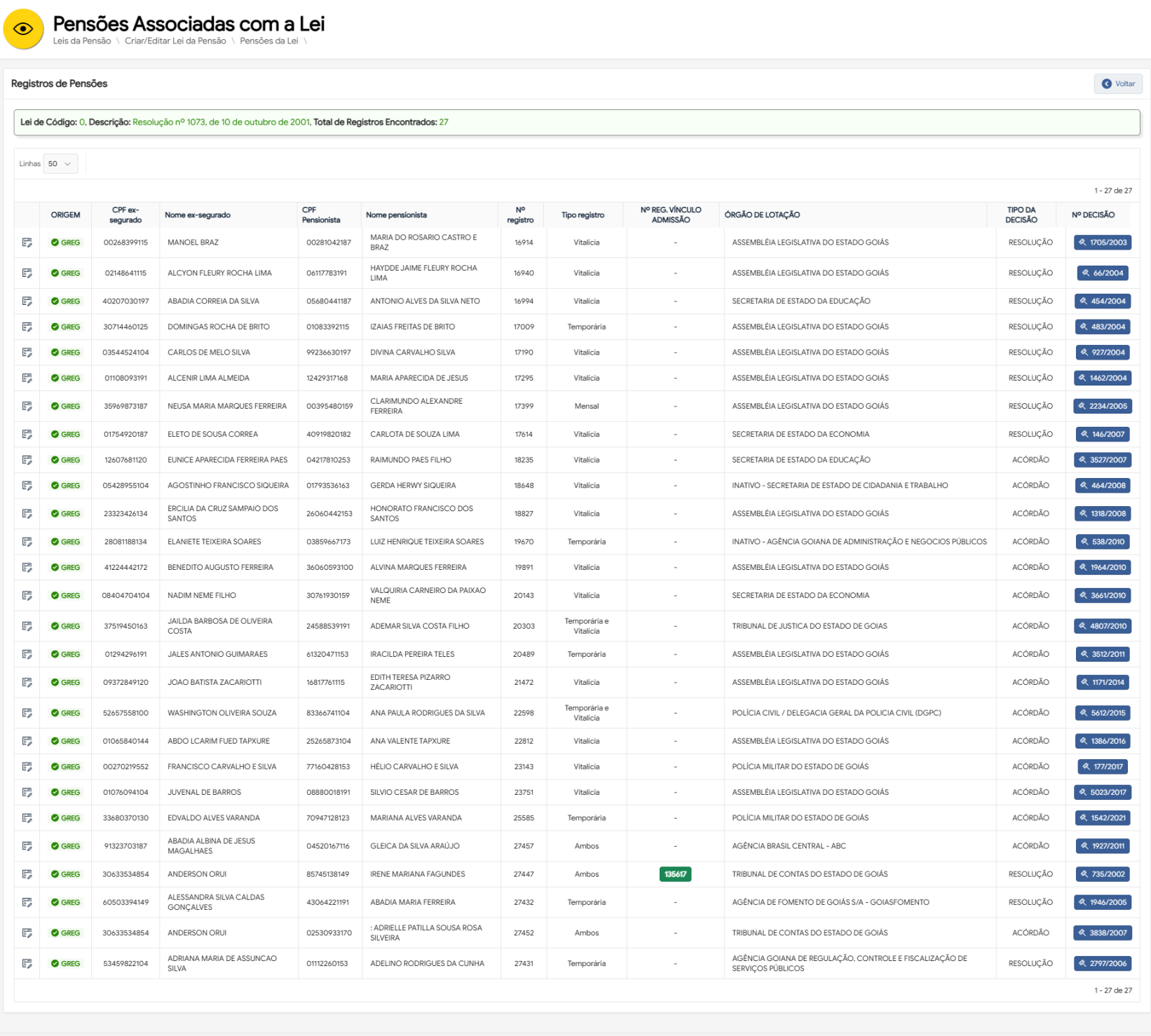Click the green 135617 admission badge
The image size is (1151, 1036).
coord(675,874)
